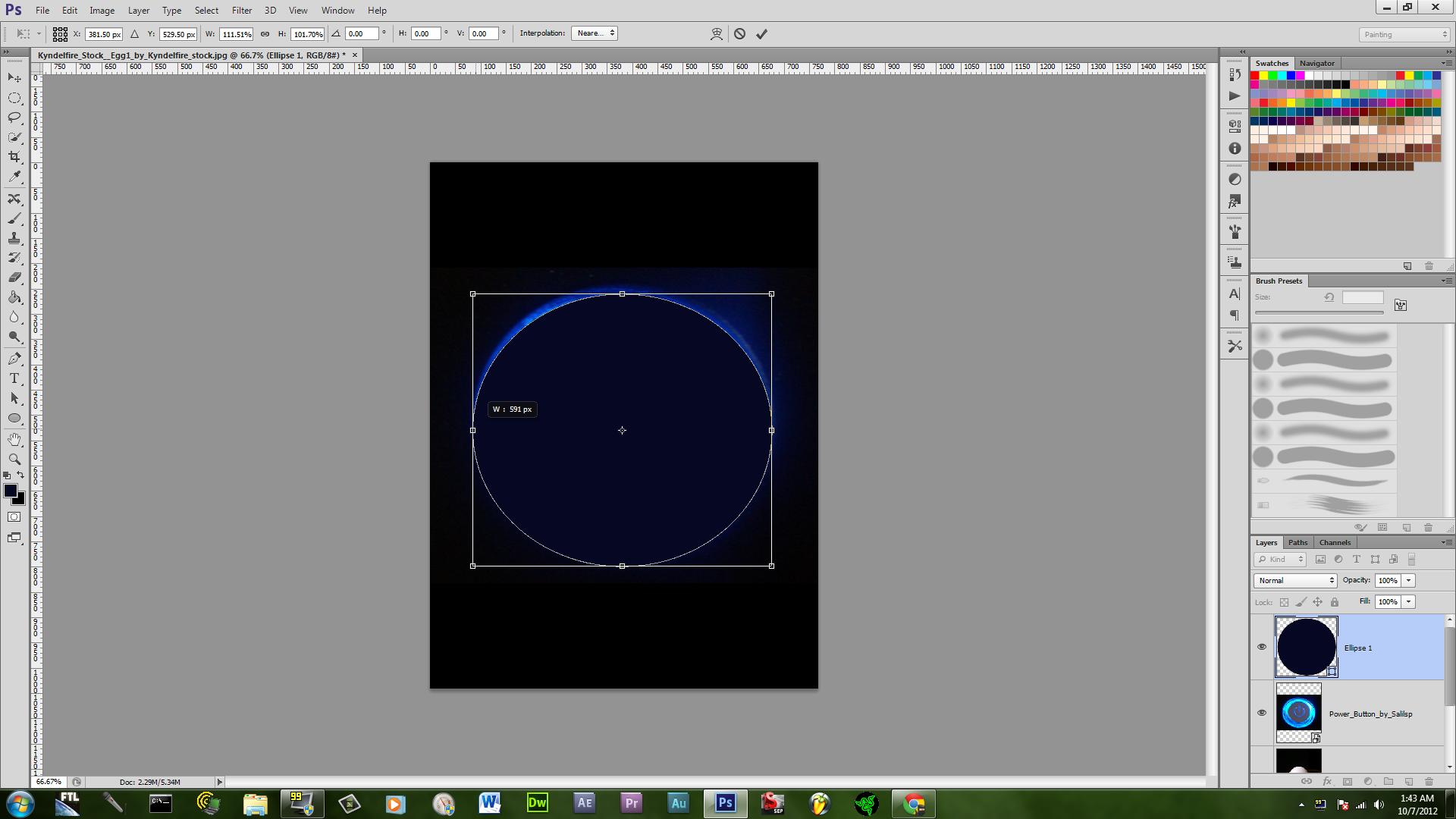Select the Brush tool

pos(14,219)
